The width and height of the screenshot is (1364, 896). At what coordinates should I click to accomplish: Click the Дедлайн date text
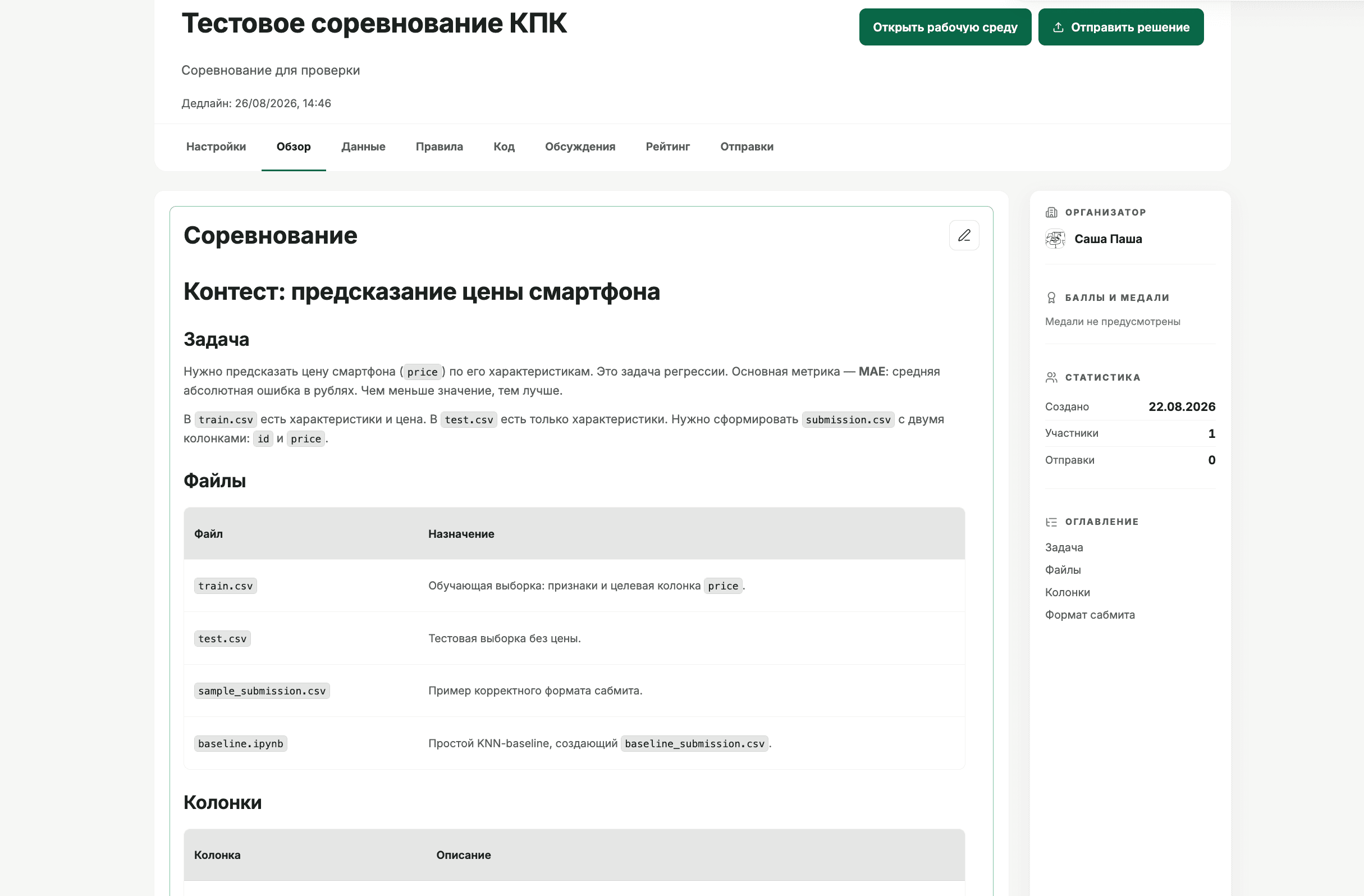click(256, 103)
